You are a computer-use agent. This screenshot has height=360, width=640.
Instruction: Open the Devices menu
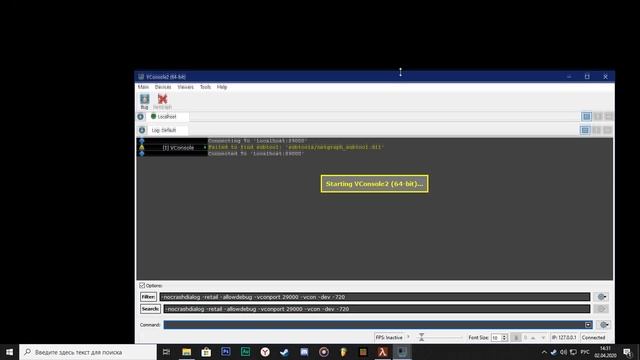click(x=163, y=87)
